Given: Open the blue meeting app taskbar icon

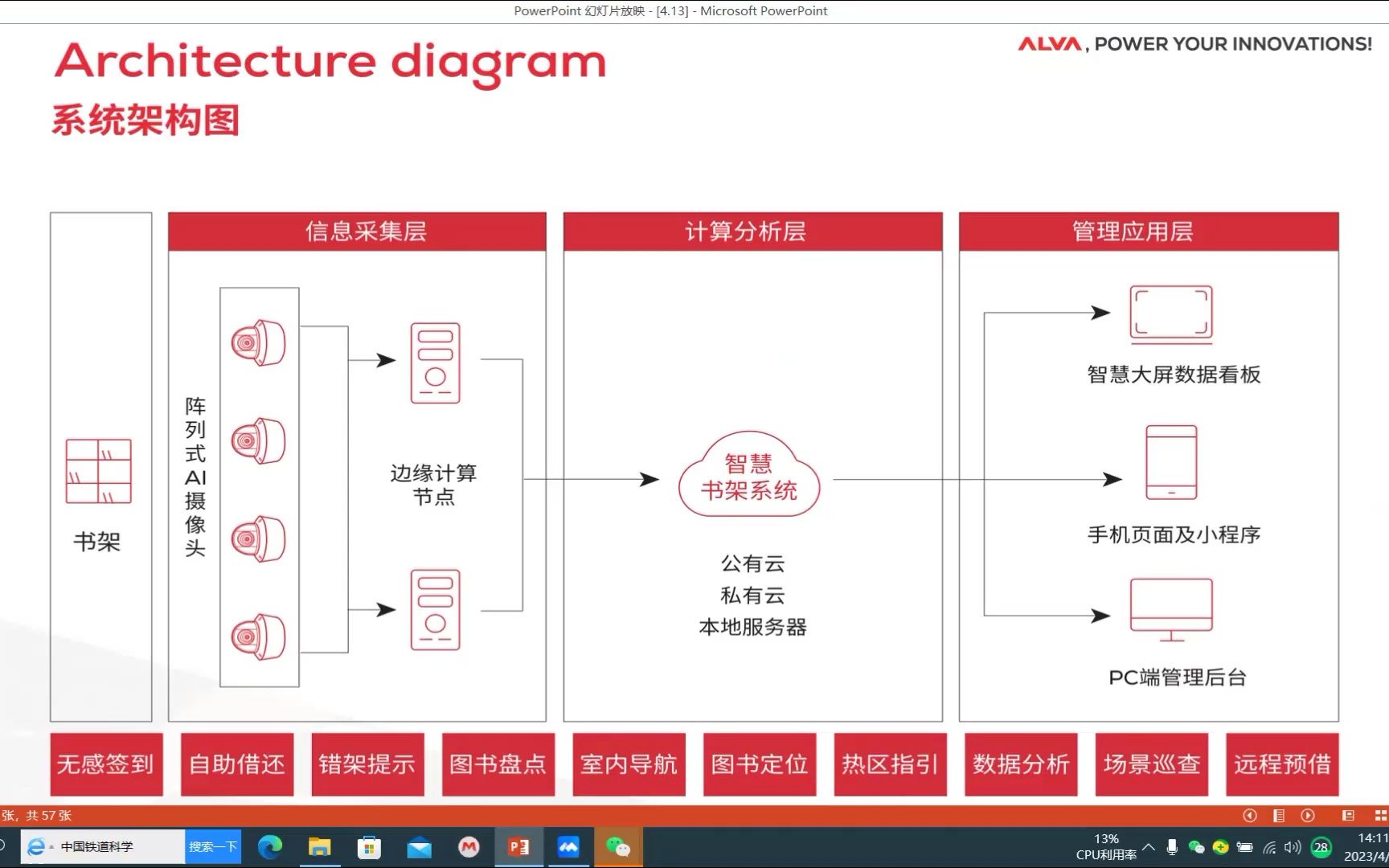Looking at the screenshot, I should [x=568, y=847].
